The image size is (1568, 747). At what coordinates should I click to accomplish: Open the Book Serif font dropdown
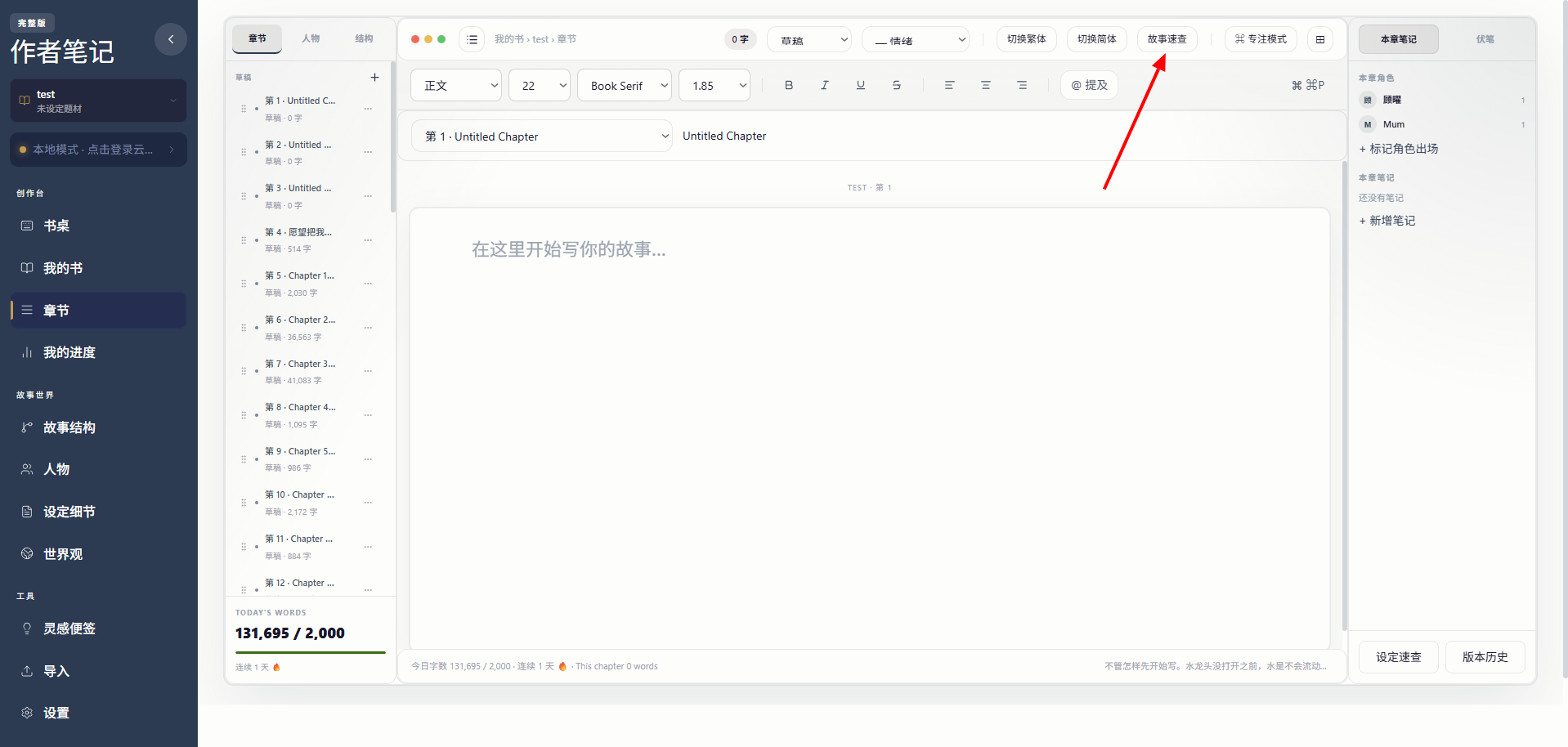[x=625, y=86]
